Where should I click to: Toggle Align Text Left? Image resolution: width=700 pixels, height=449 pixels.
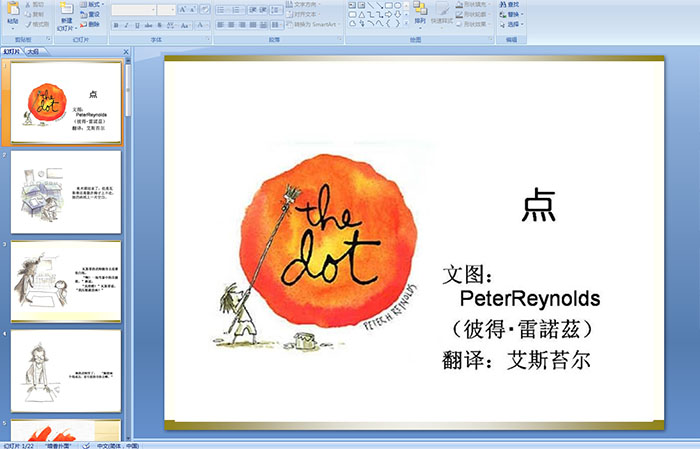click(221, 25)
